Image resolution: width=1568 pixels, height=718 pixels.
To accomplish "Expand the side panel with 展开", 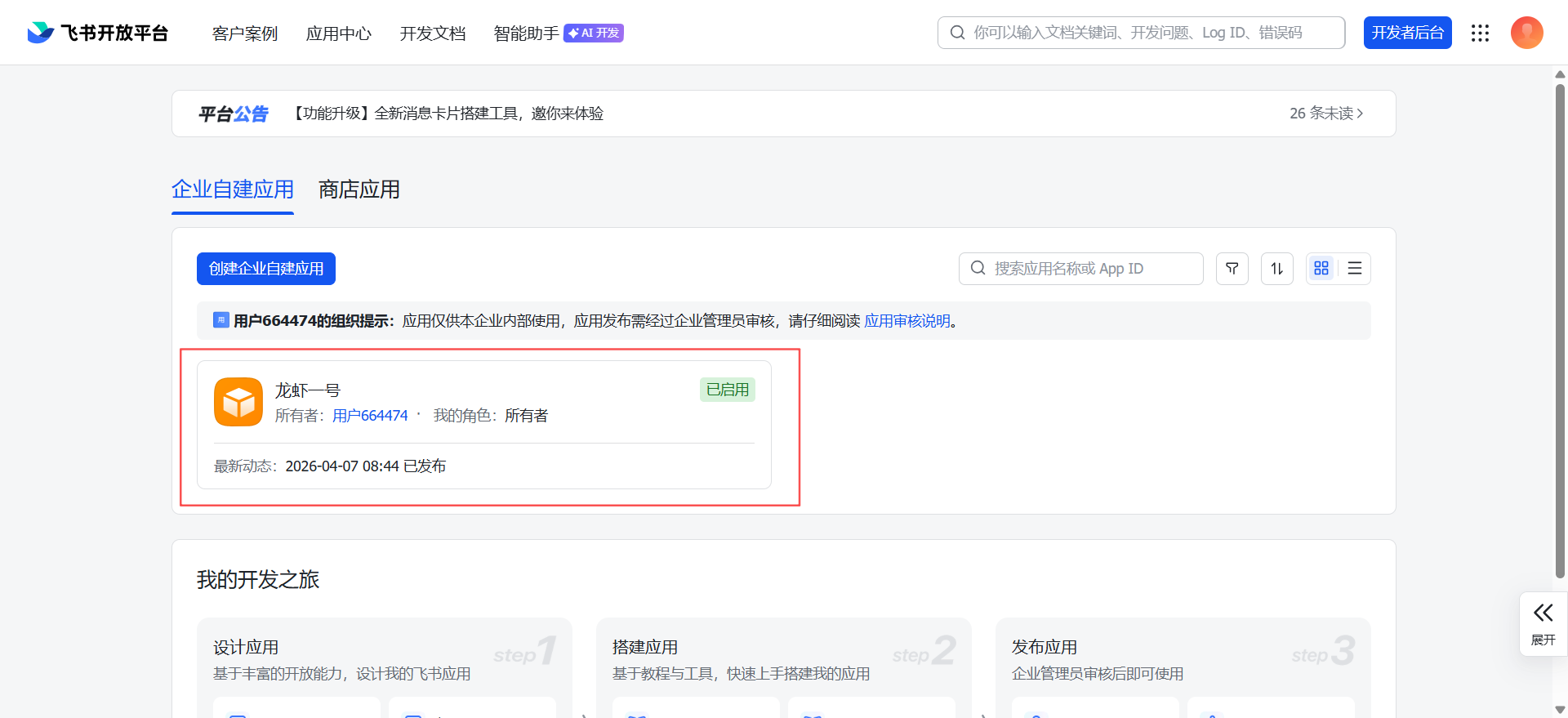I will (1543, 624).
